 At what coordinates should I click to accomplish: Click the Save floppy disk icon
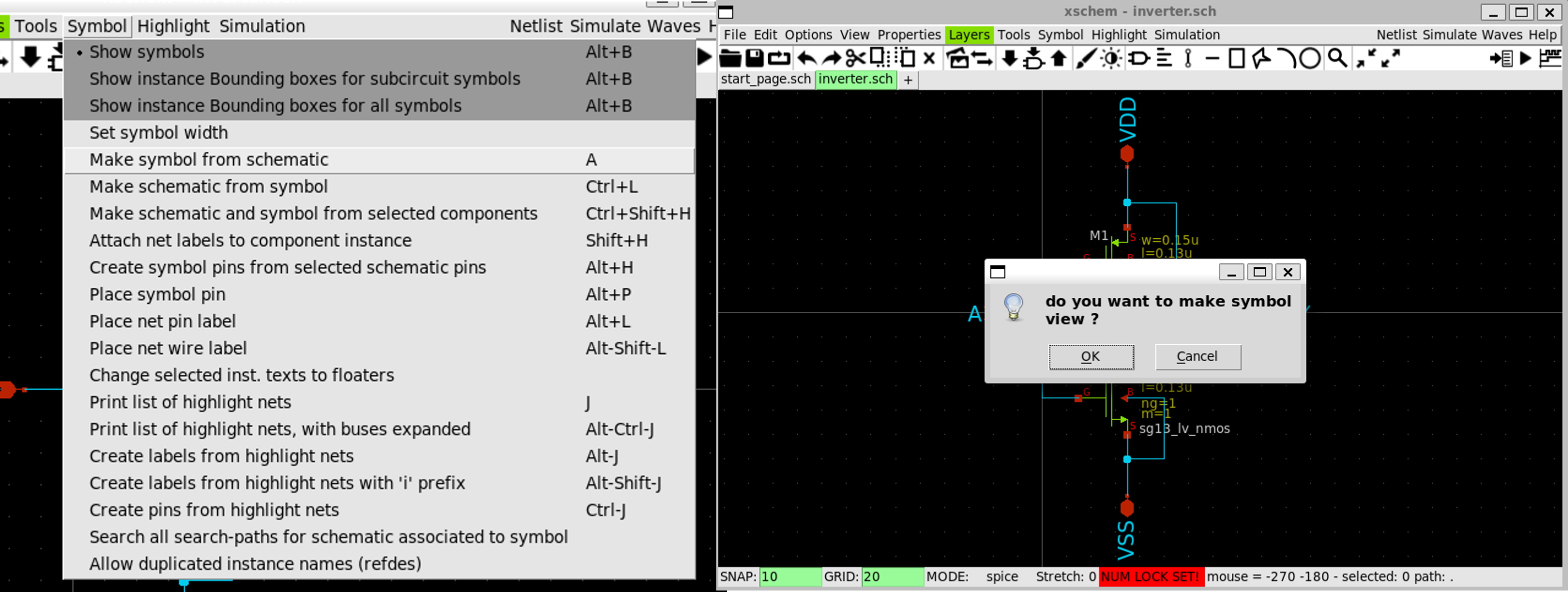754,58
